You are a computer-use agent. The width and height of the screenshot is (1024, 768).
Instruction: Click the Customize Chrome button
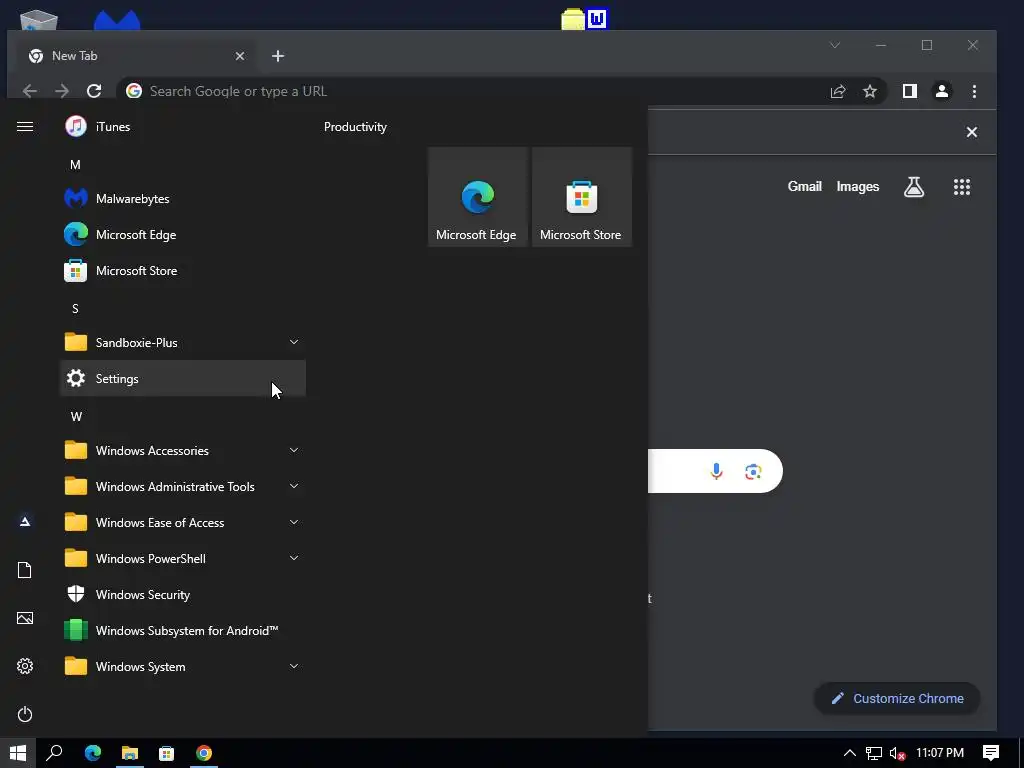point(897,699)
